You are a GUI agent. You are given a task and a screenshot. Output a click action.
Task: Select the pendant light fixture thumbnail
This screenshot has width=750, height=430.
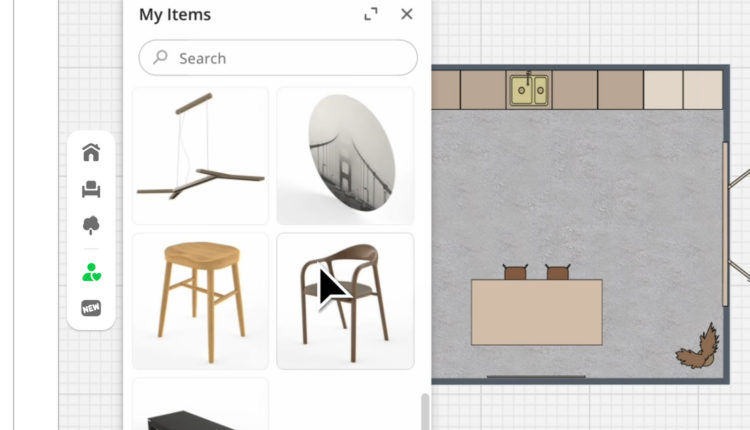coord(200,155)
